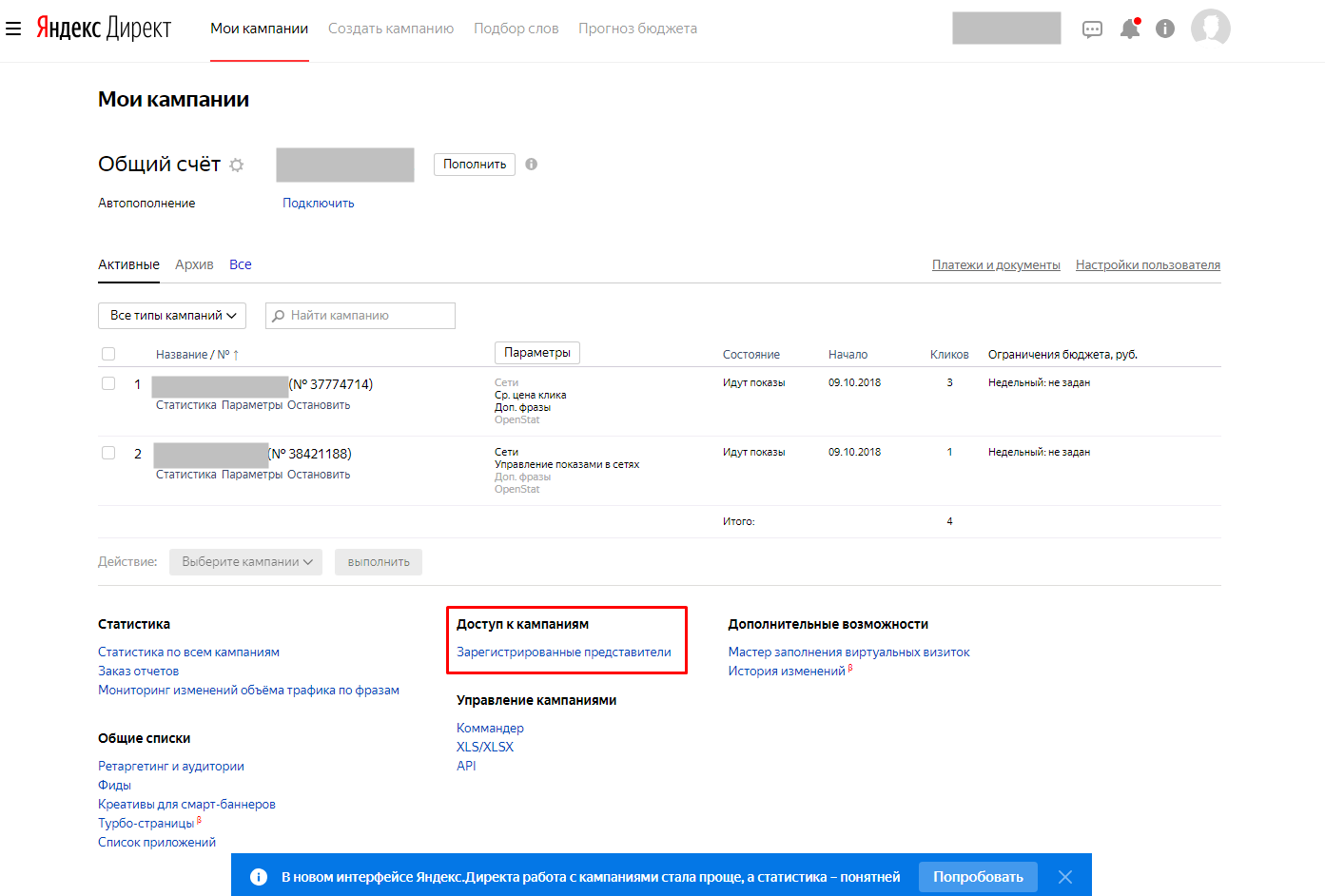Open Статистика for campaign 37774714

[186, 405]
